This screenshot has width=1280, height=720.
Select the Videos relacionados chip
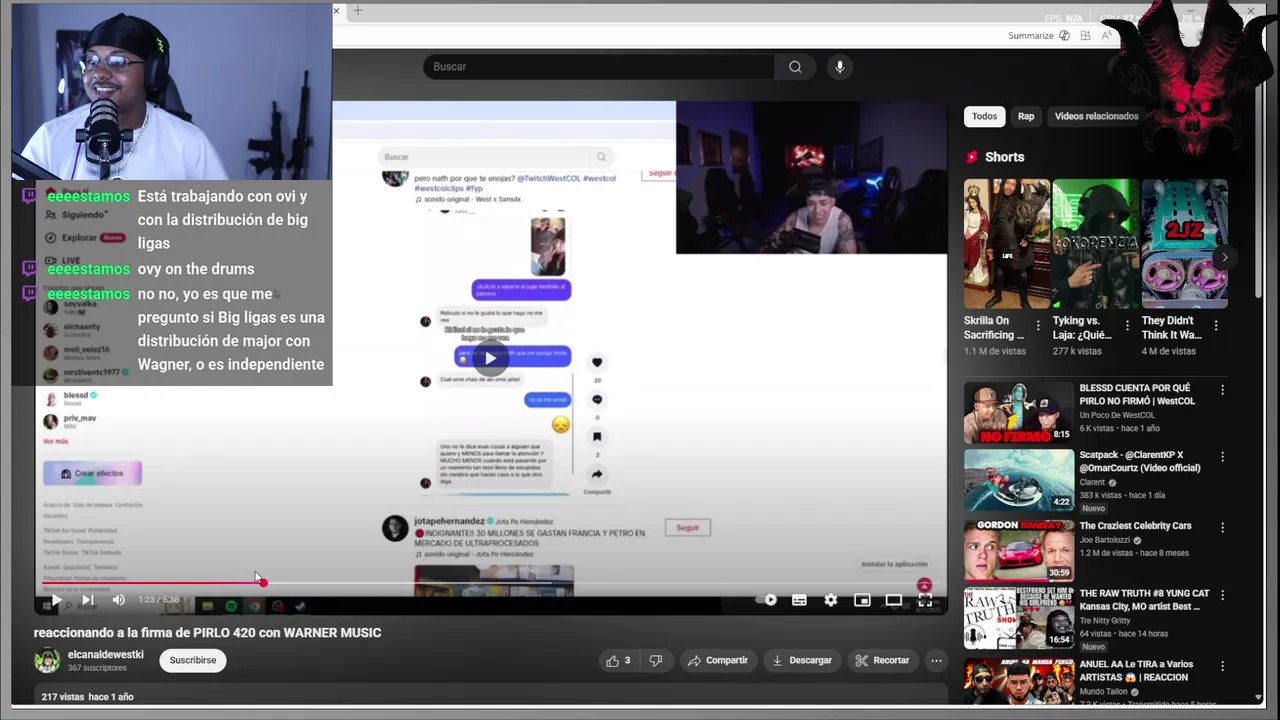tap(1096, 116)
